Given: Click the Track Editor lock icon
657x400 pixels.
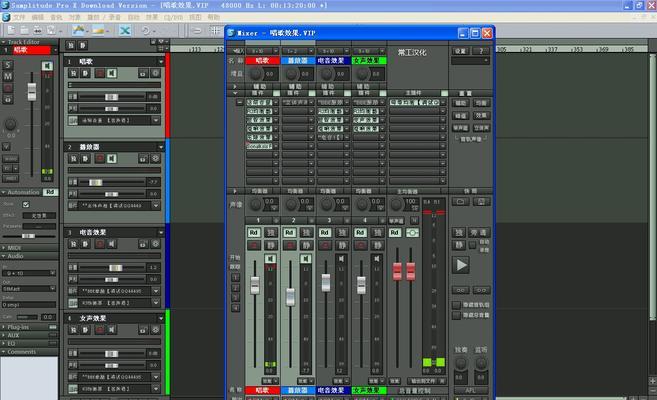Looking at the screenshot, I should point(8,99).
